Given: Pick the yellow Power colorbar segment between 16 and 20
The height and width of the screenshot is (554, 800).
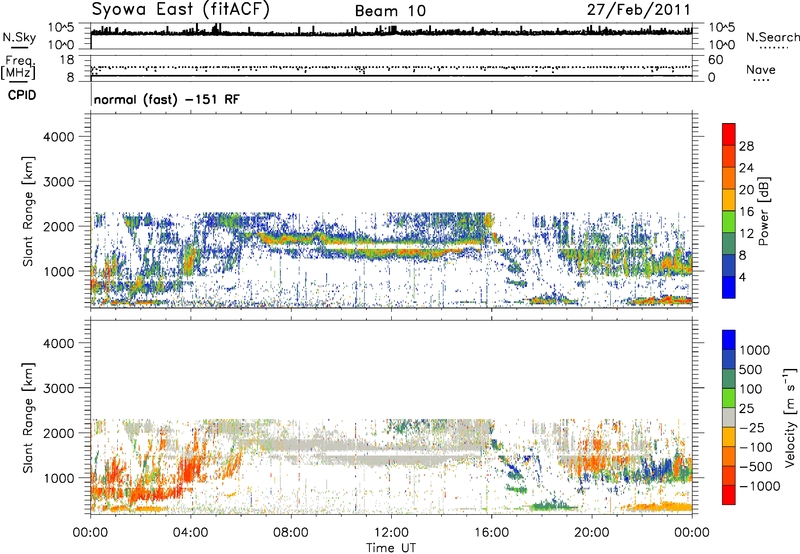Looking at the screenshot, I should click(x=729, y=200).
